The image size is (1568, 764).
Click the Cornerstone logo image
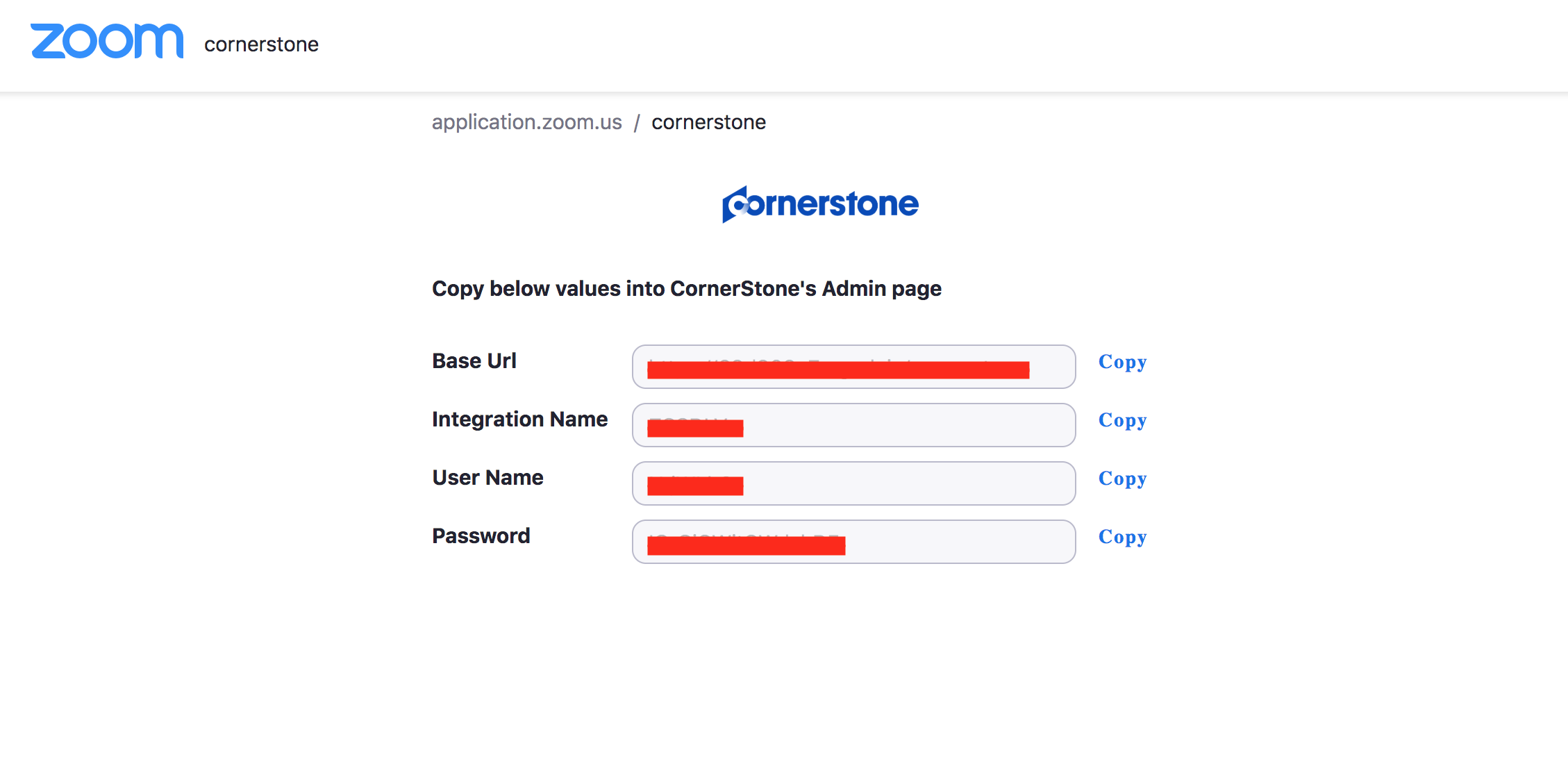[x=819, y=203]
